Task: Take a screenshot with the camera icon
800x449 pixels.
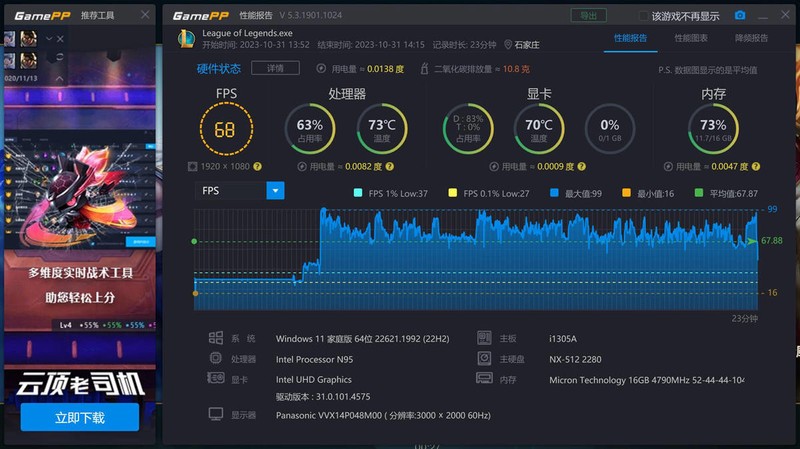Action: tap(740, 15)
